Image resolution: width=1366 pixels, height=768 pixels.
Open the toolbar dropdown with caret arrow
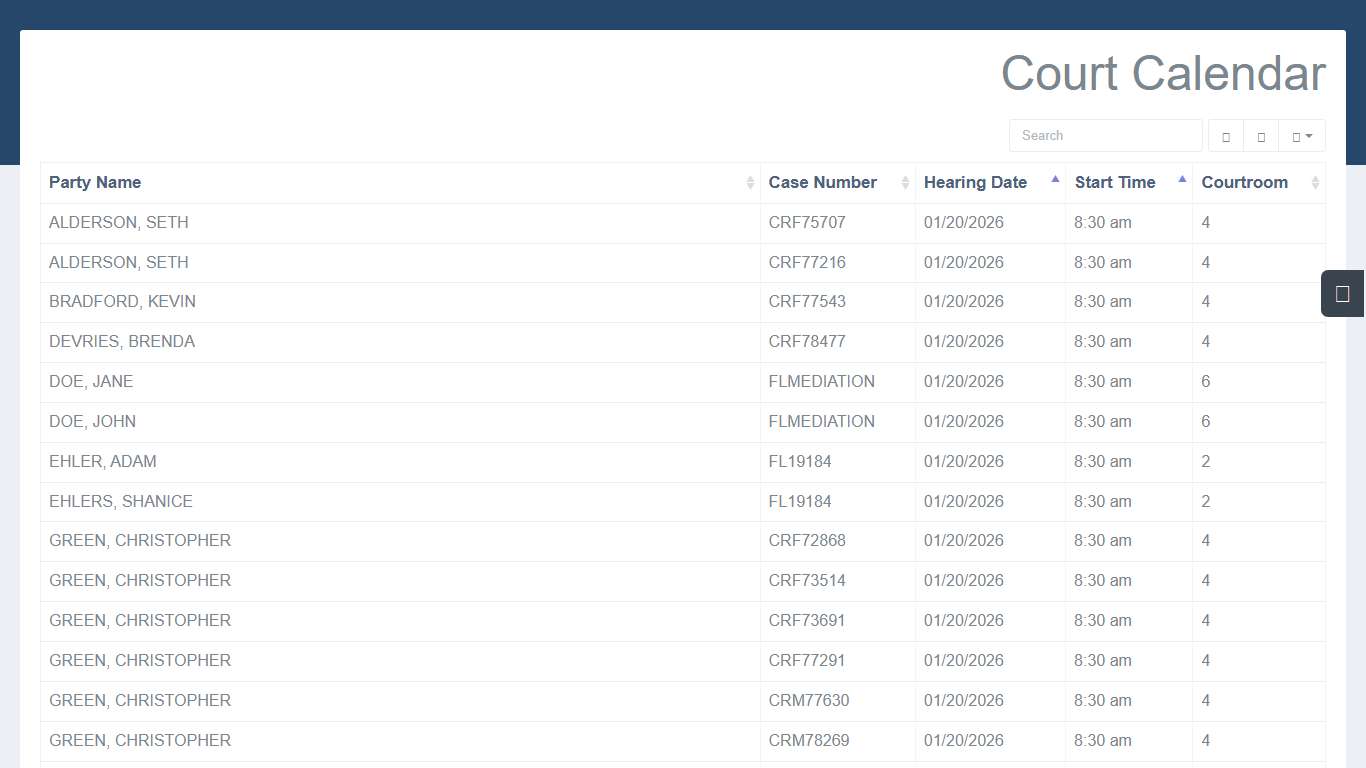1301,136
